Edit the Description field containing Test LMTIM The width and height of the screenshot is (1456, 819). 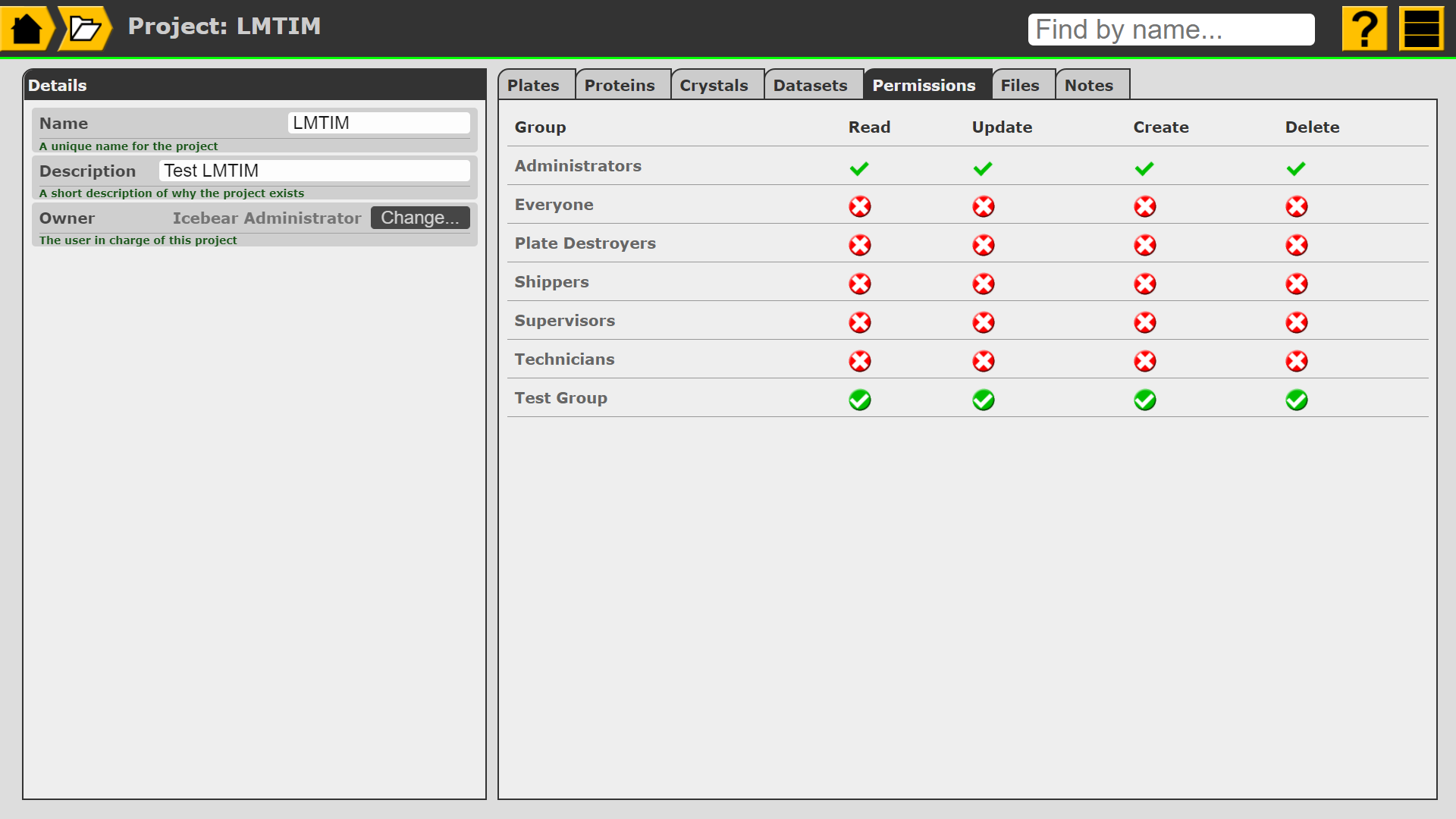[313, 170]
